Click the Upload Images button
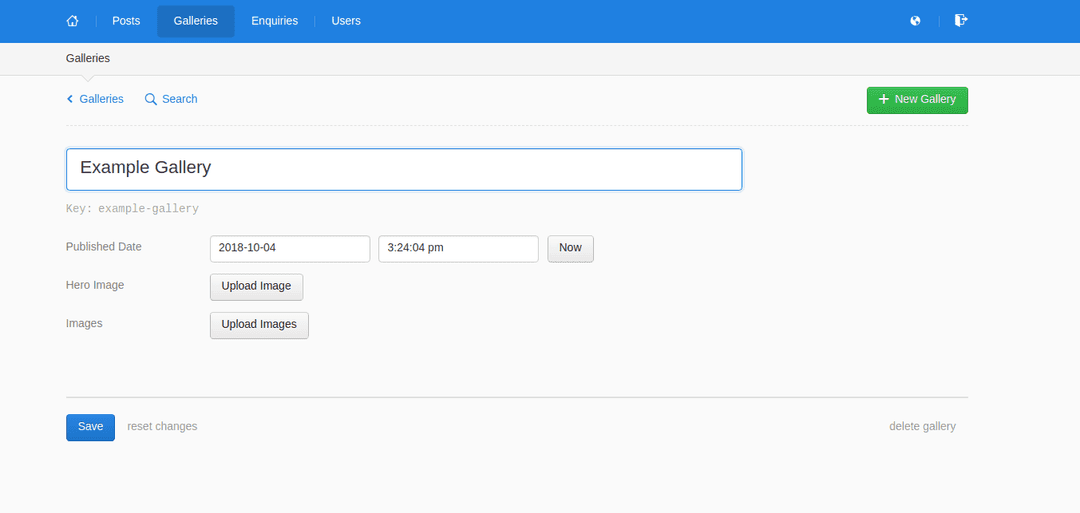 259,325
